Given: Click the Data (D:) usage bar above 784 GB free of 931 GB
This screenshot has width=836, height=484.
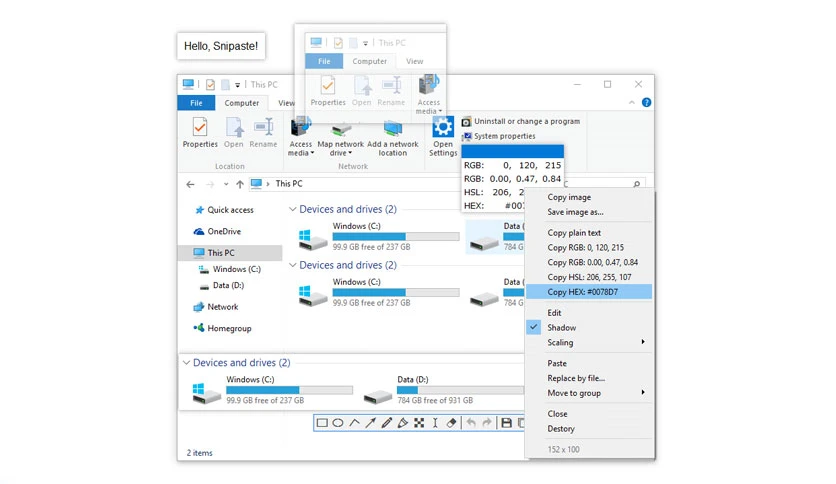Looking at the screenshot, I should 461,390.
